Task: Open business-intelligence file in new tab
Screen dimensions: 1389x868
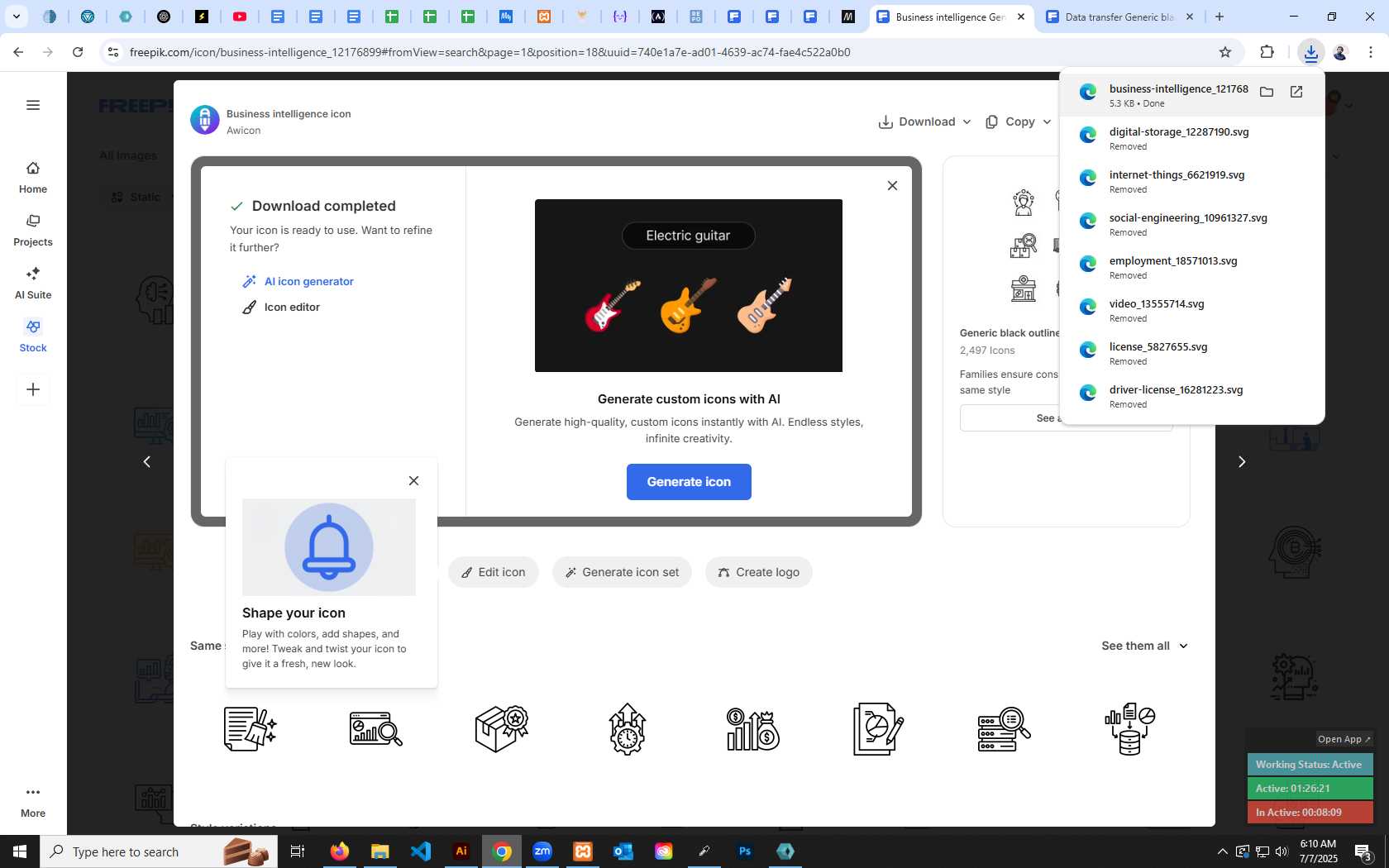Action: point(1296,92)
